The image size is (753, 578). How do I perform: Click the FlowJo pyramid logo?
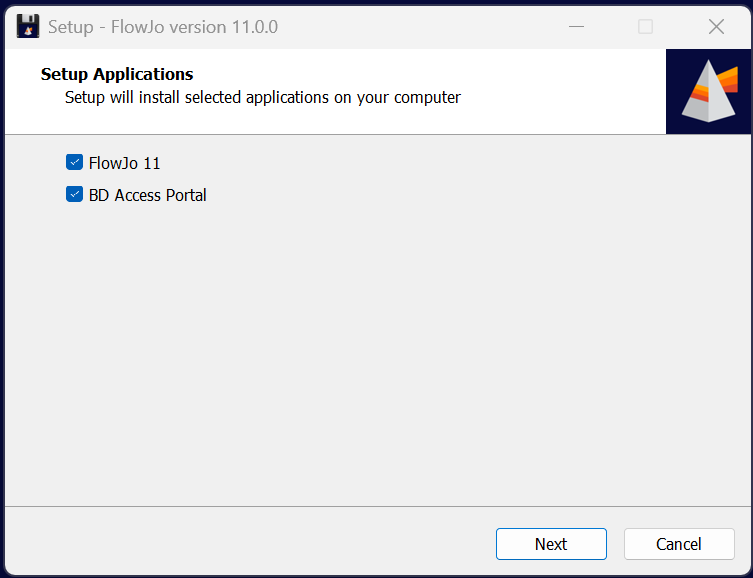709,91
